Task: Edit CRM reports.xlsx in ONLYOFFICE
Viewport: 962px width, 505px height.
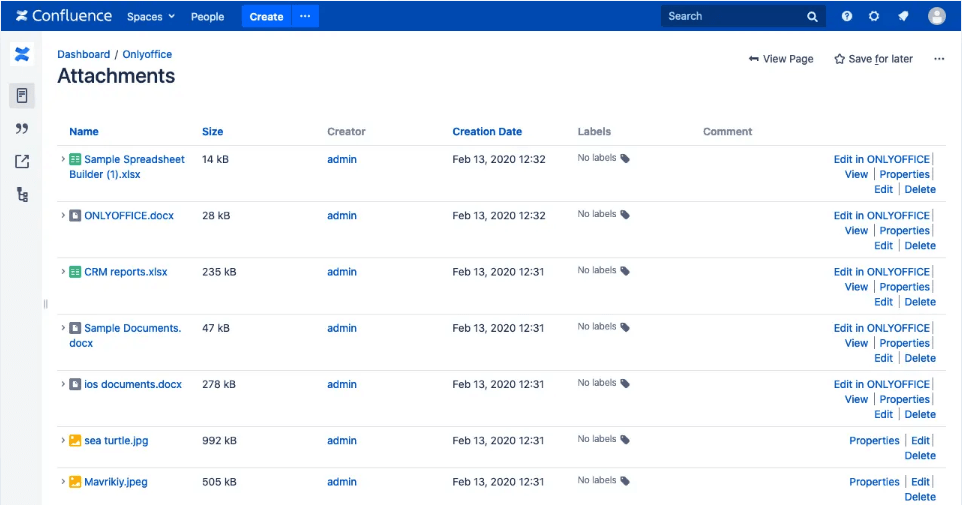Action: coord(882,272)
